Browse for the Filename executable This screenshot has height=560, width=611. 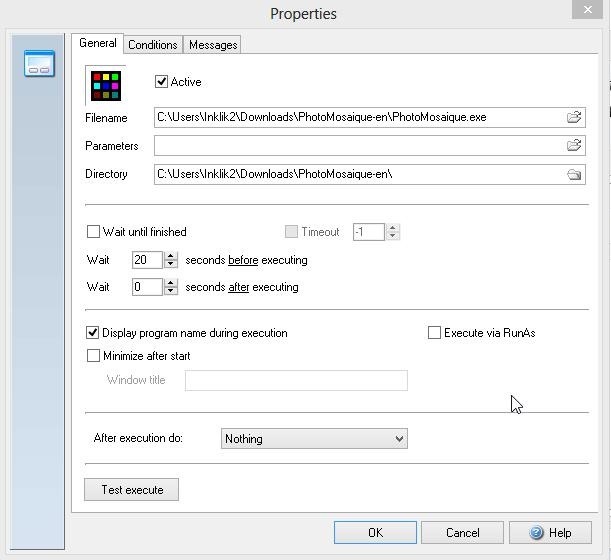(574, 117)
